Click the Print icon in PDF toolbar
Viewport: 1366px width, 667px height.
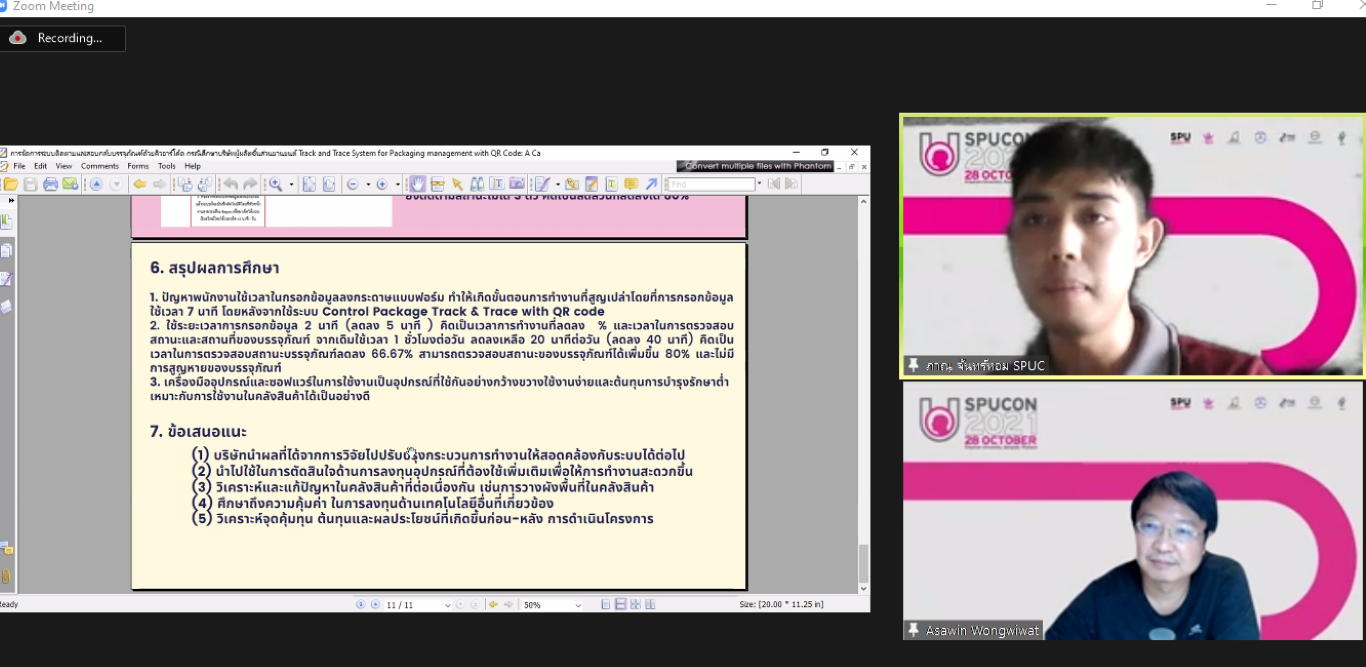[50, 184]
